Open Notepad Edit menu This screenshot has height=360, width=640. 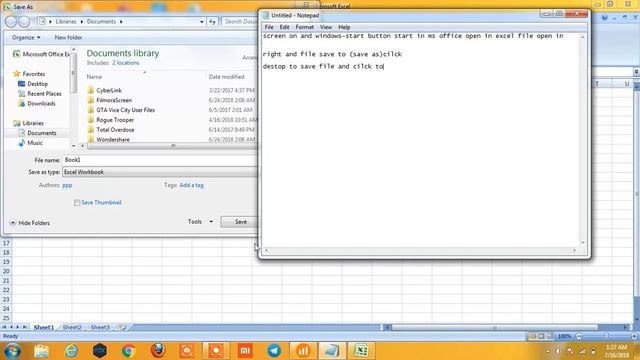[284, 27]
